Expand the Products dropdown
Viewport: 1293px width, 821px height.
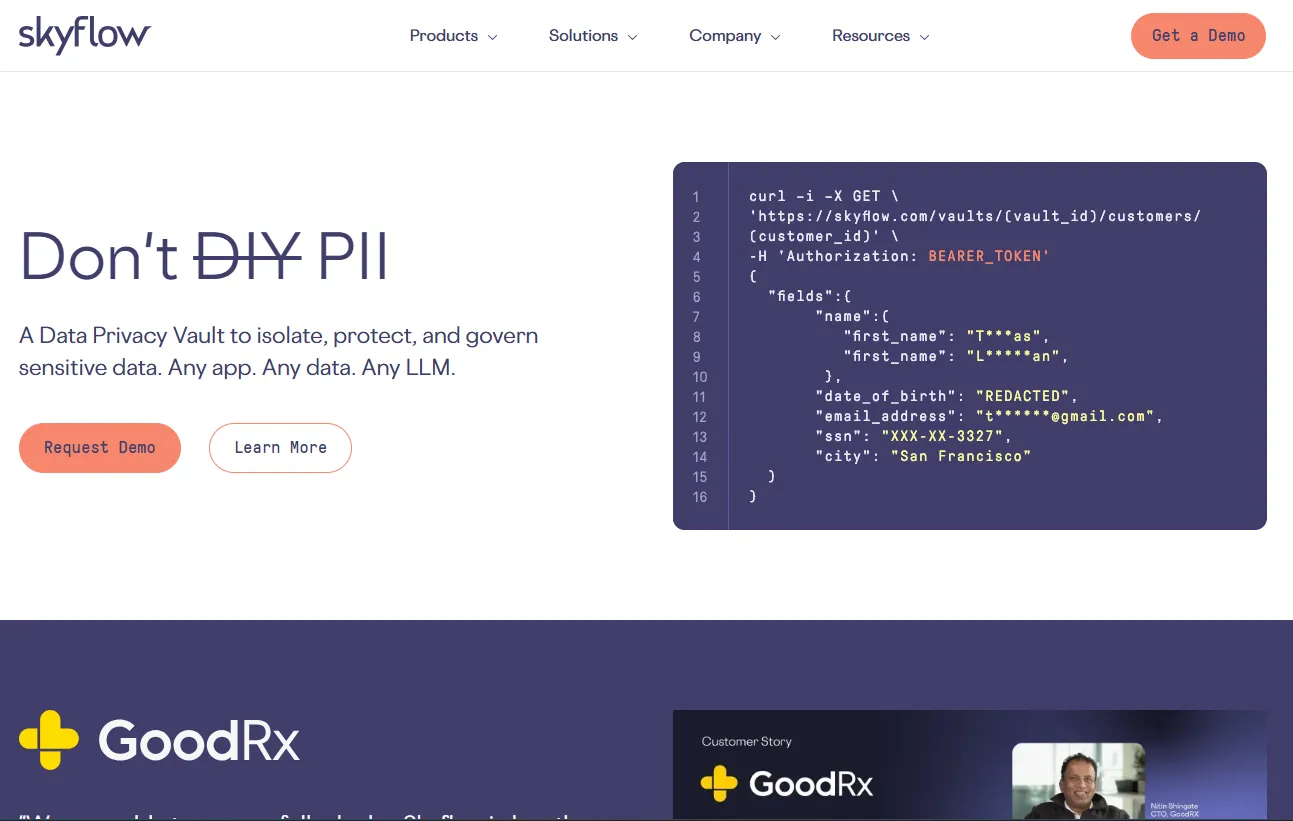tap(453, 35)
